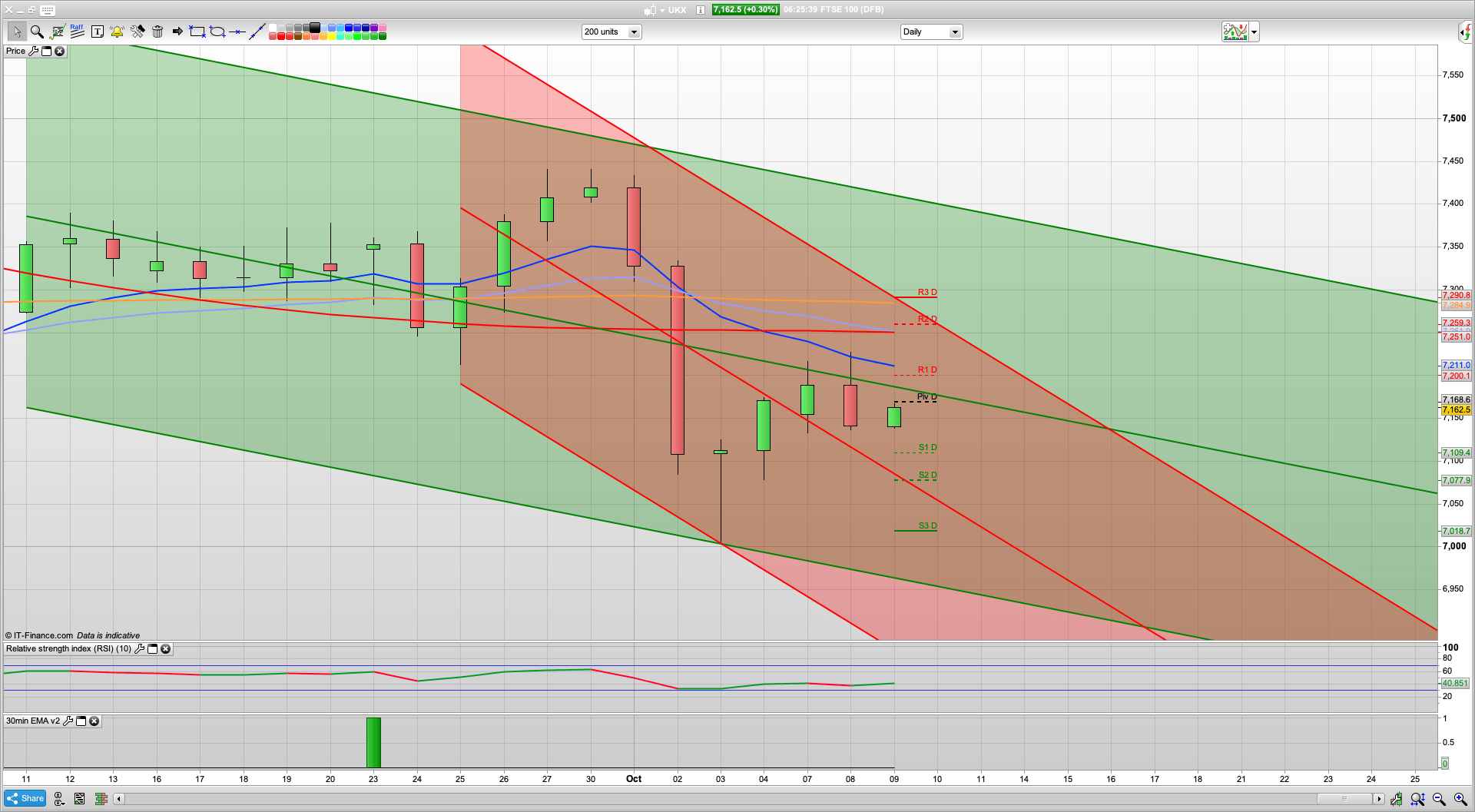The image size is (1475, 812).
Task: Zoom out with the minus magnifier
Action: [x=1439, y=799]
